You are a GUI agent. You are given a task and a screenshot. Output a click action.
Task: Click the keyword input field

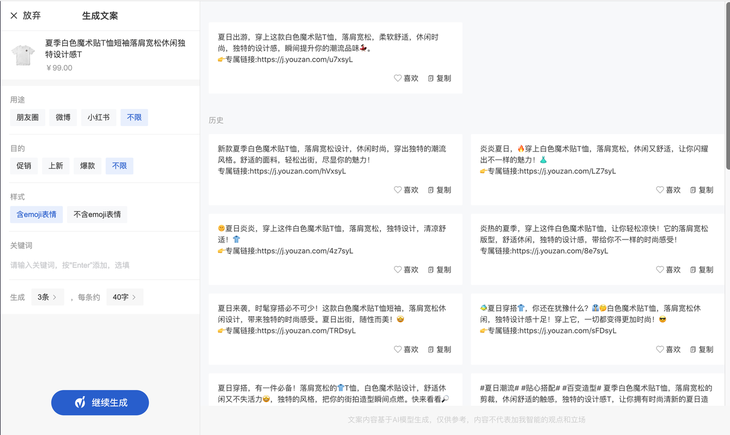click(100, 265)
